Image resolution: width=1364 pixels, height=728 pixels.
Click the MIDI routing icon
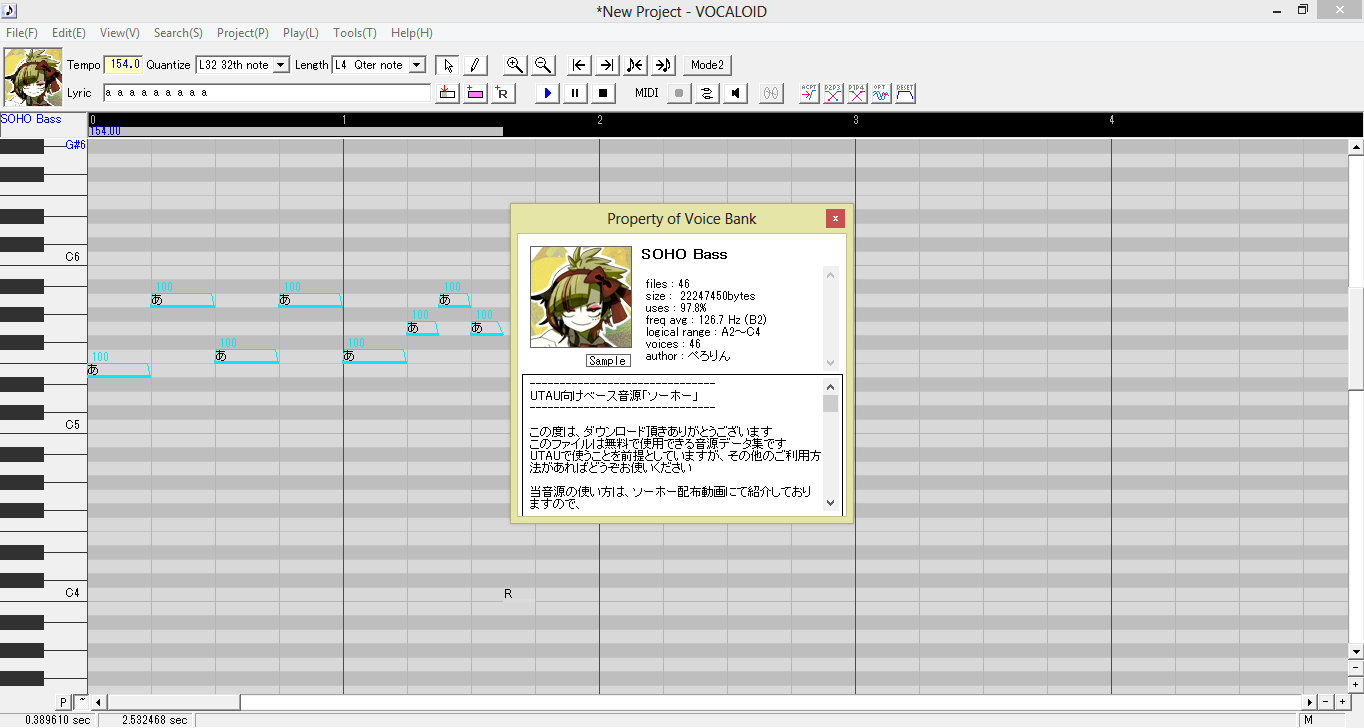click(x=707, y=93)
